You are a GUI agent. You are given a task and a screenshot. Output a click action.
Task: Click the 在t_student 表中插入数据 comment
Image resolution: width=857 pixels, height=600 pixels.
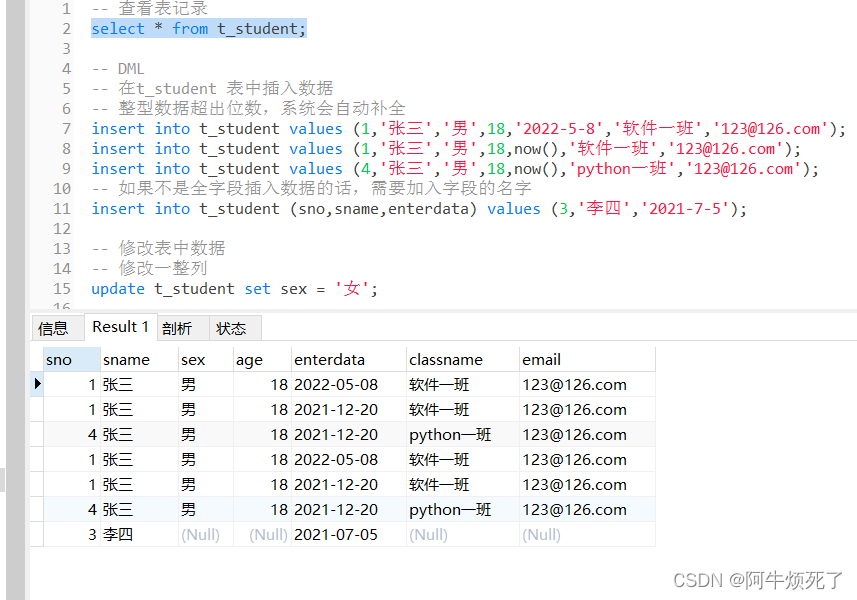[212, 89]
